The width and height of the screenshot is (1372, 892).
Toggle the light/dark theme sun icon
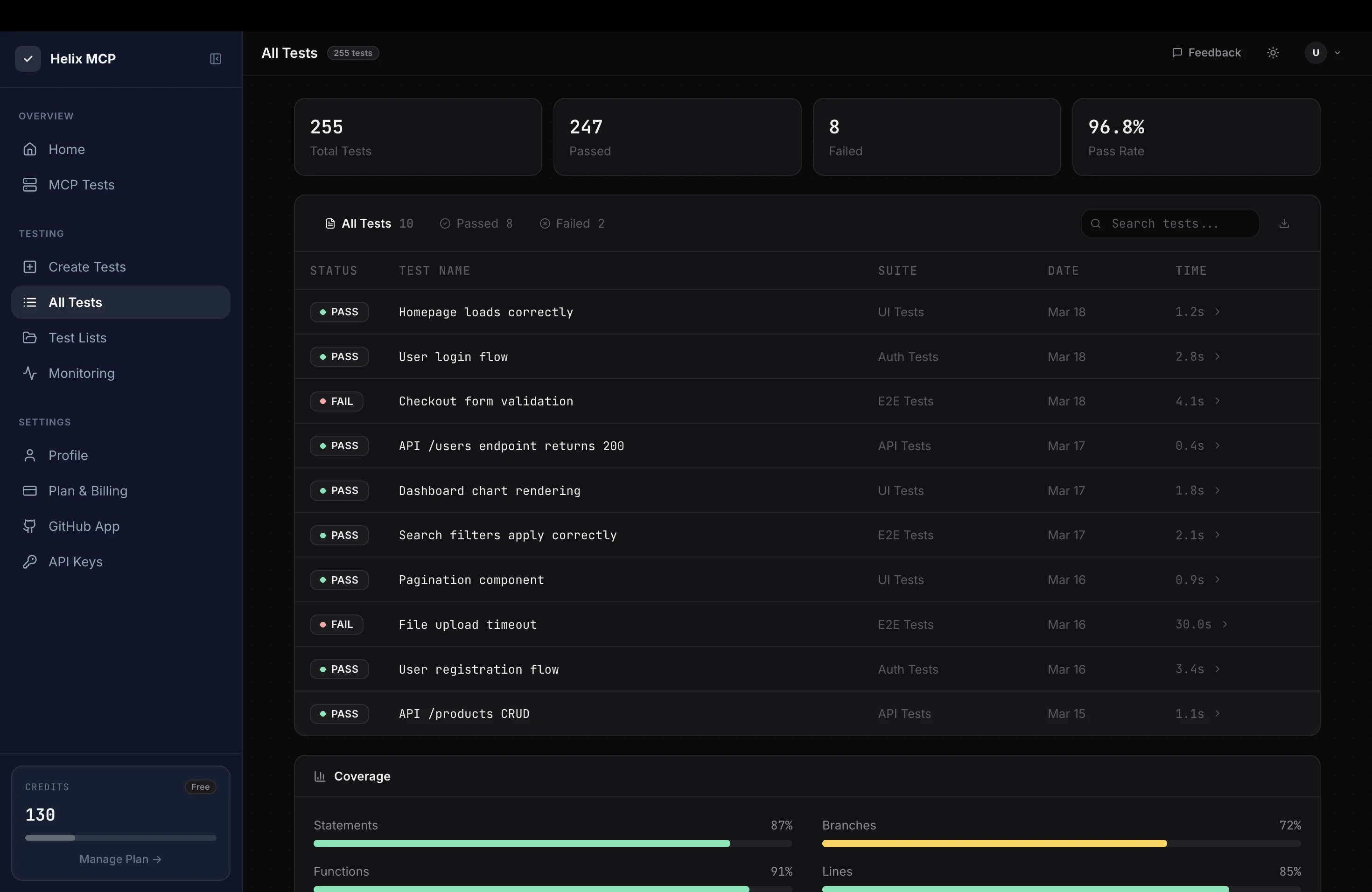[1273, 53]
